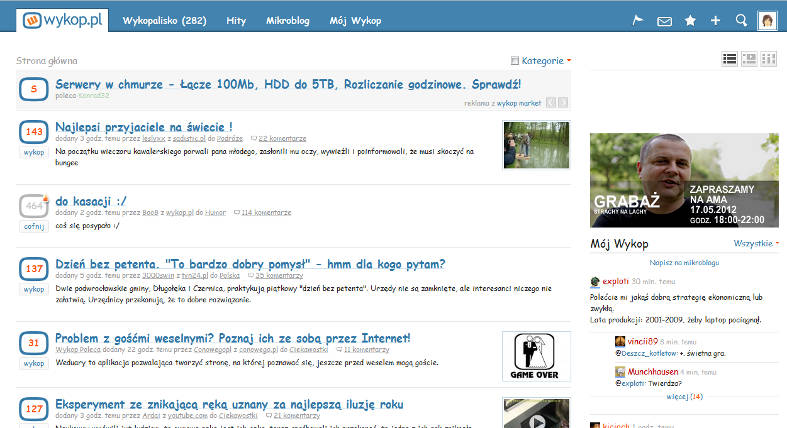Open the wykop.pl logo home link

coord(62,20)
